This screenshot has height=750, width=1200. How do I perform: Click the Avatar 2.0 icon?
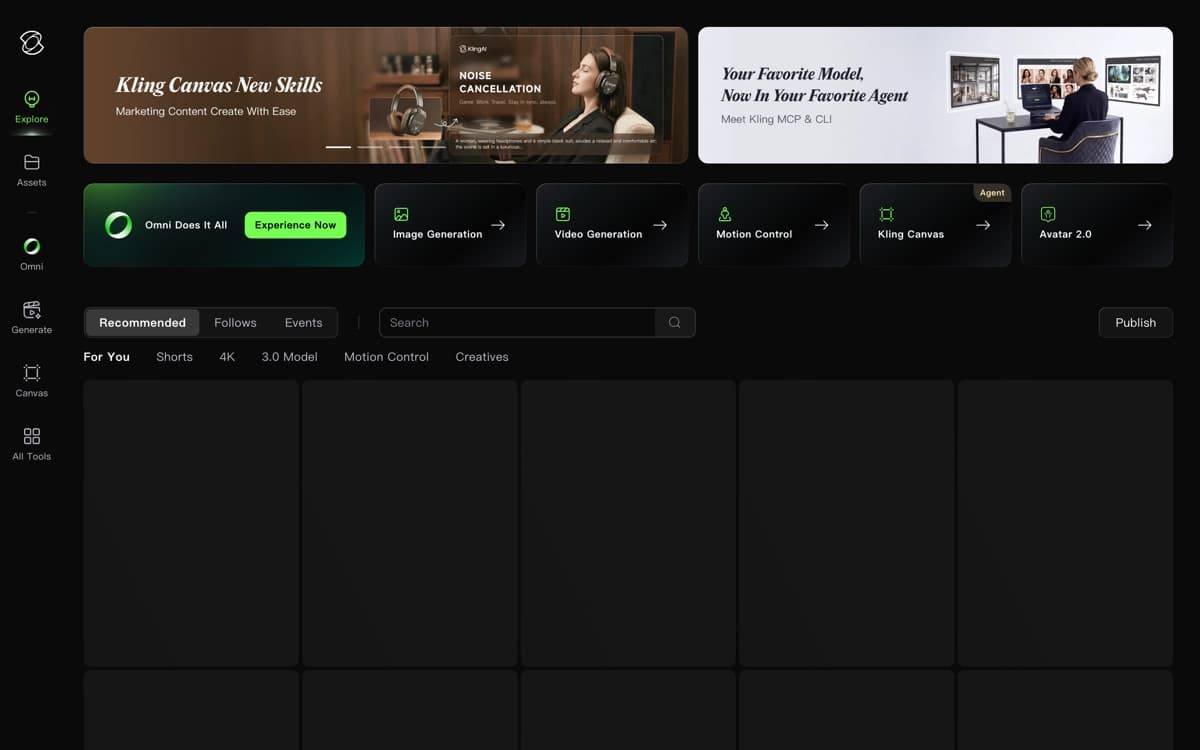click(1048, 214)
